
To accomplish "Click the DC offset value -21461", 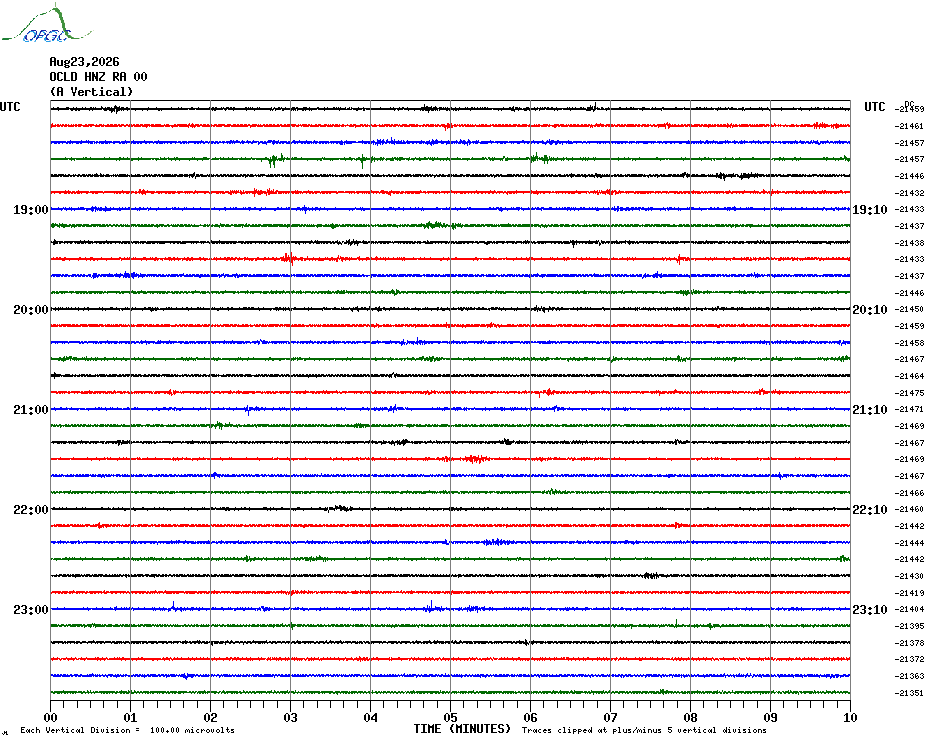I will coord(910,126).
